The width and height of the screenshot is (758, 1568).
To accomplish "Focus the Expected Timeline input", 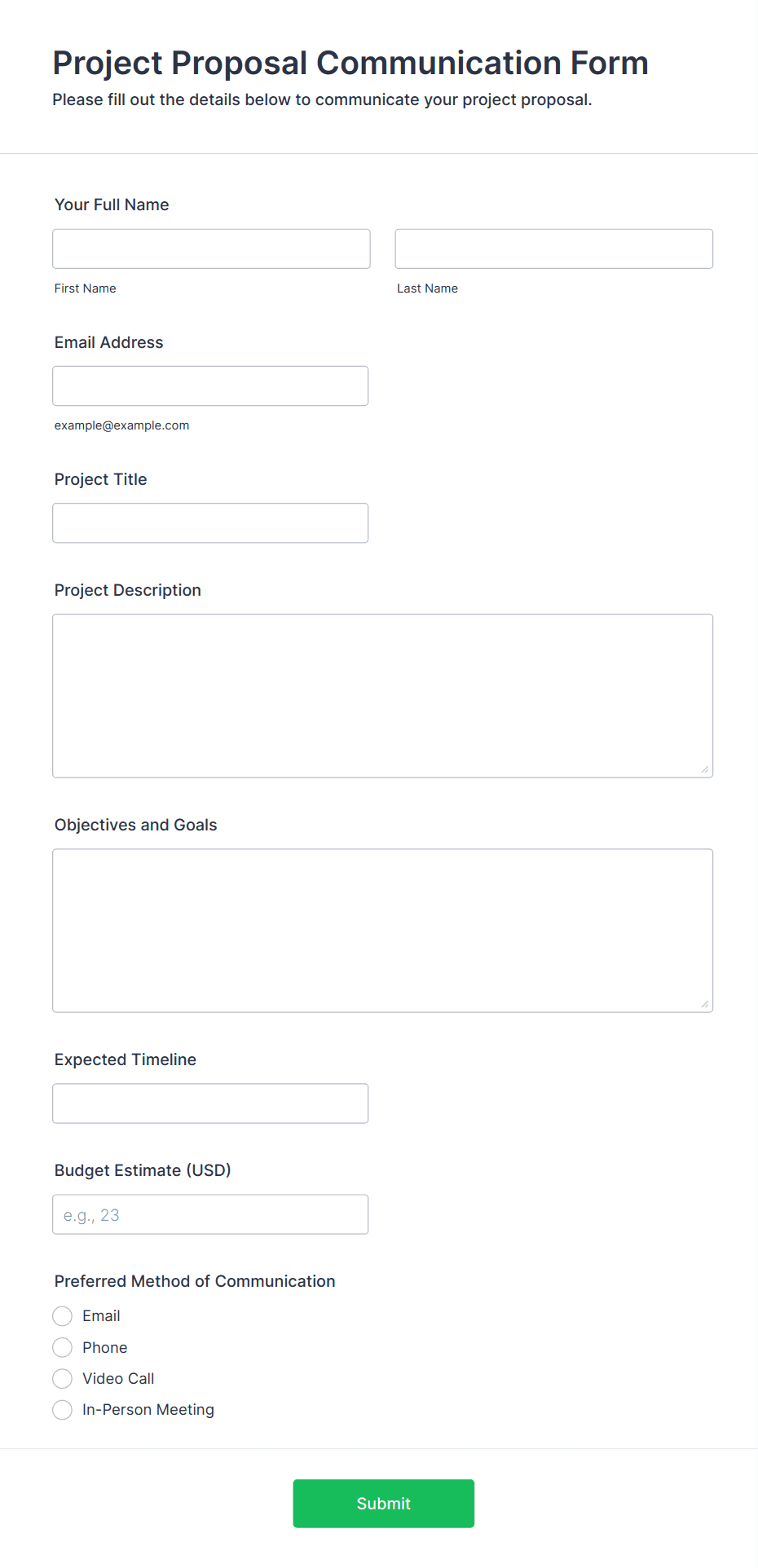I will [x=210, y=1103].
